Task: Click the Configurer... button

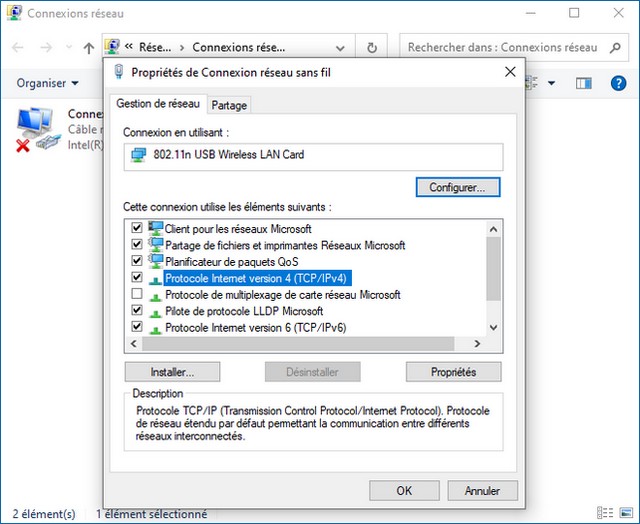Action: pos(458,187)
